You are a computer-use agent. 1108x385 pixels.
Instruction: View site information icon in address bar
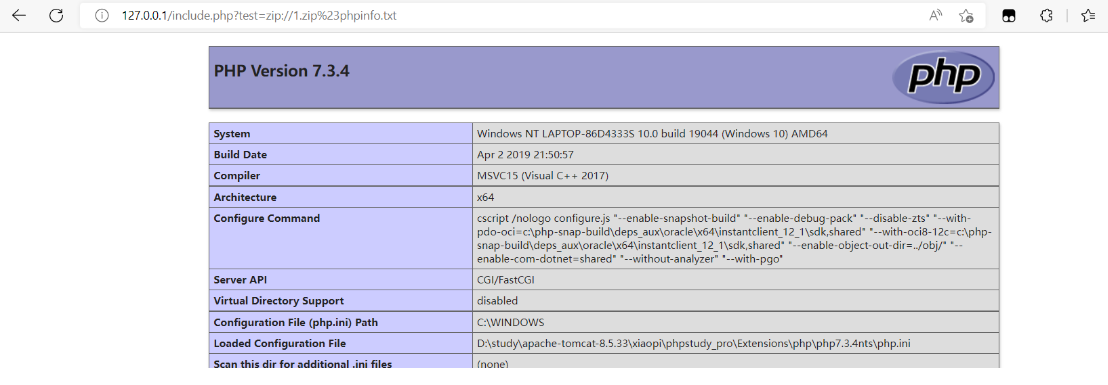pyautogui.click(x=101, y=16)
